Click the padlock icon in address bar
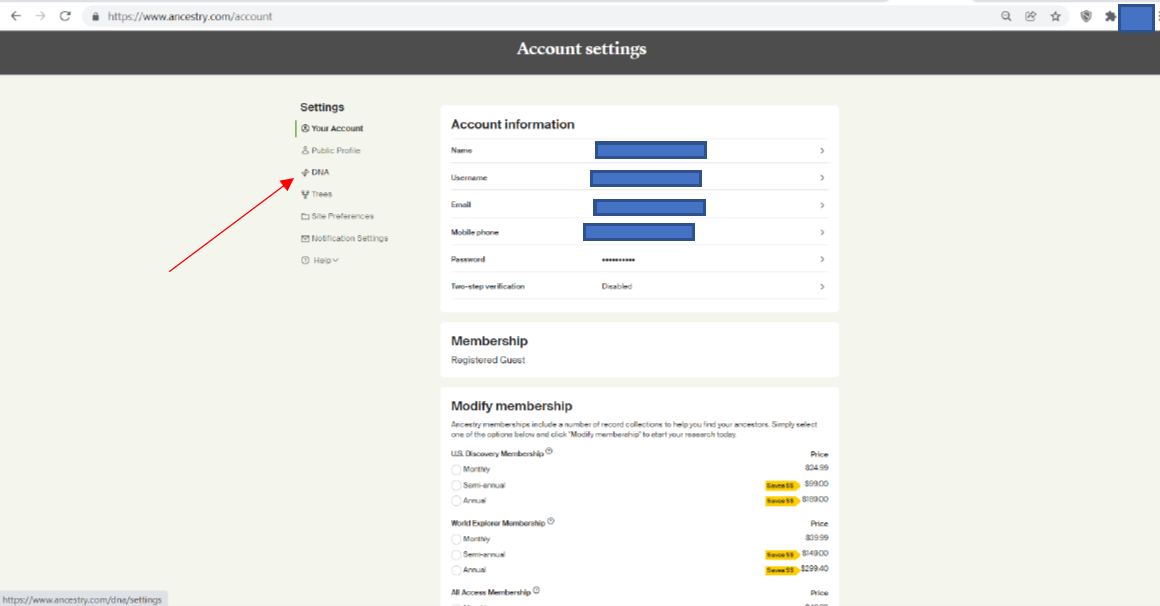 95,16
